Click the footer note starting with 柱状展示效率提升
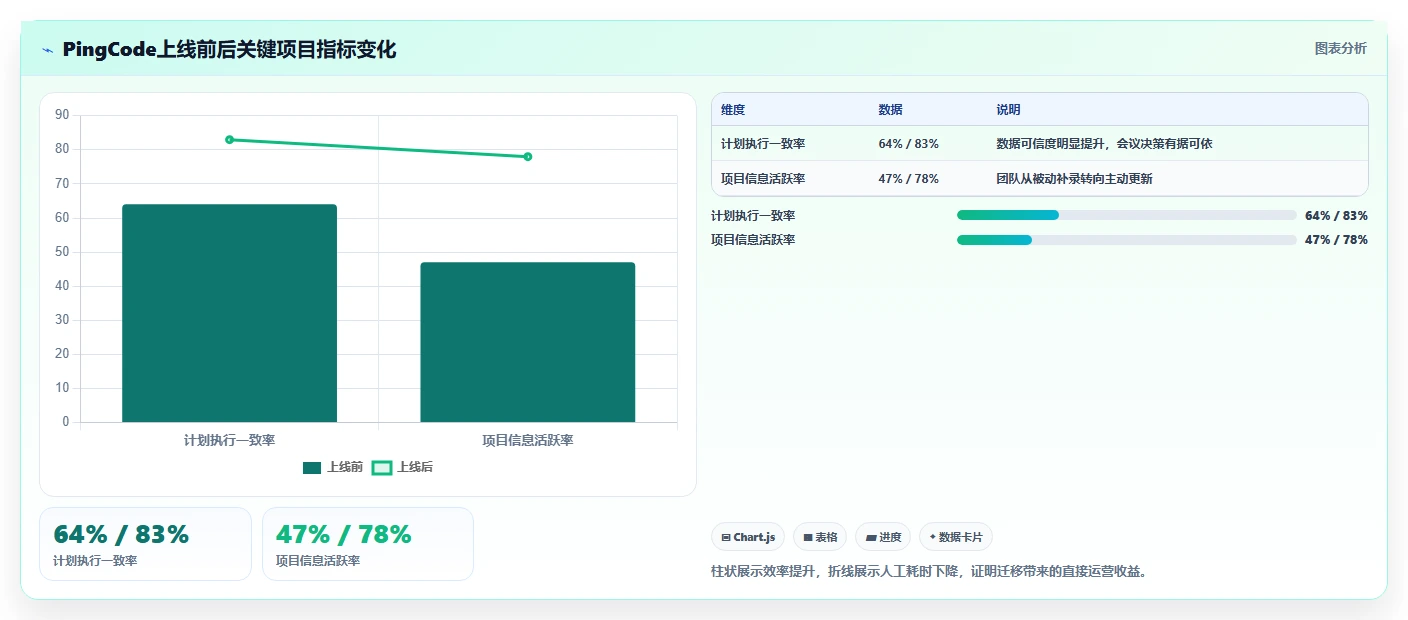This screenshot has height=620, width=1408. [x=929, y=572]
